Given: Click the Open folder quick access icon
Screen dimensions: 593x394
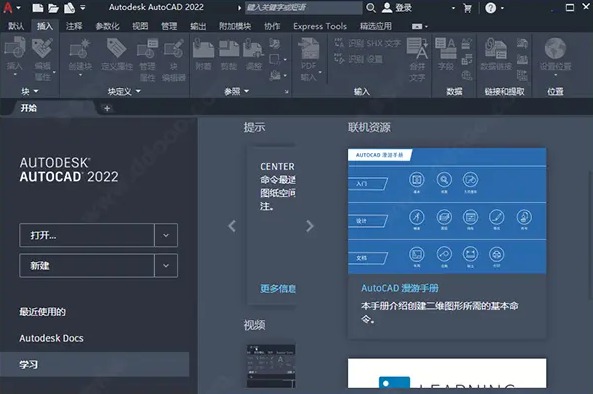Looking at the screenshot, I should (53, 8).
